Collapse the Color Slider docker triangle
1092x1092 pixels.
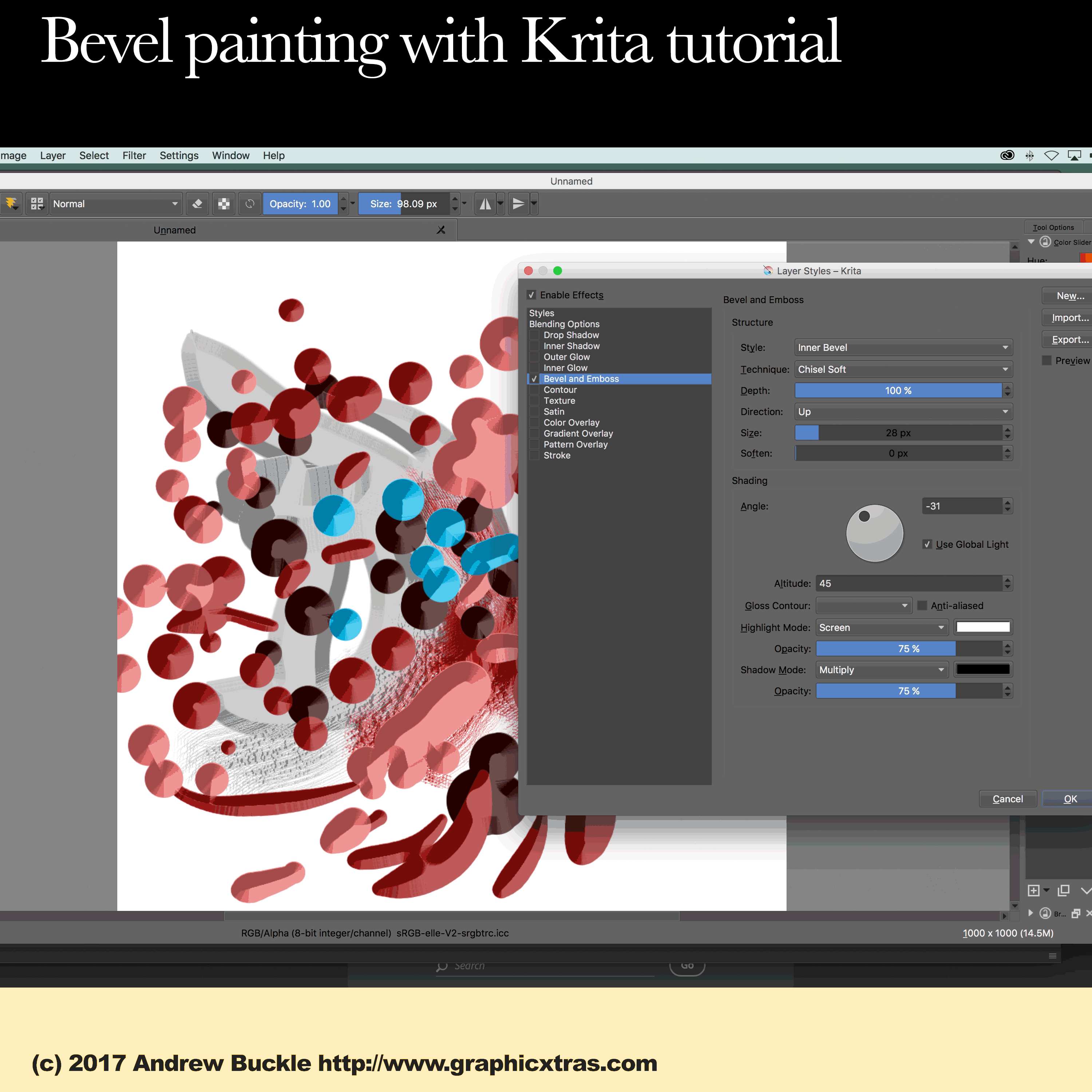1032,242
